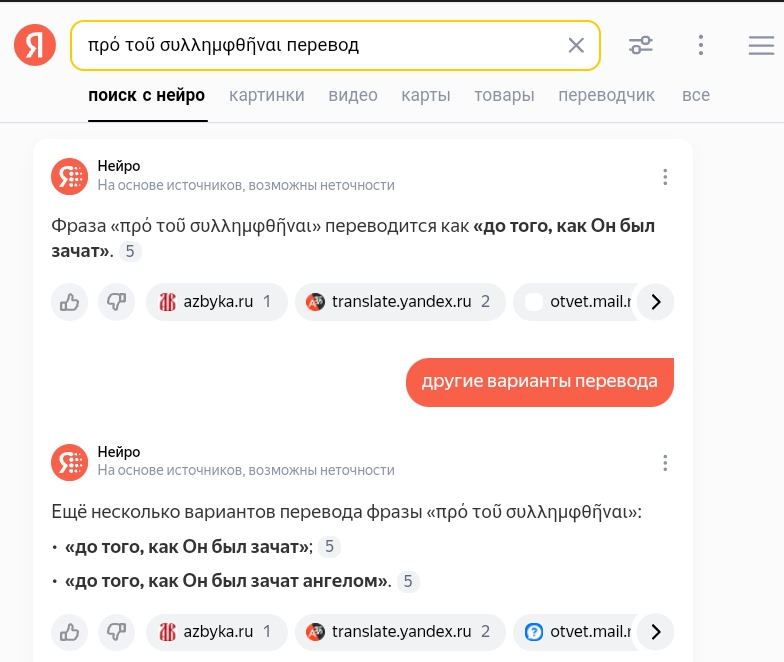Open options for first Neuro answer
The height and width of the screenshot is (662, 784).
(x=665, y=177)
